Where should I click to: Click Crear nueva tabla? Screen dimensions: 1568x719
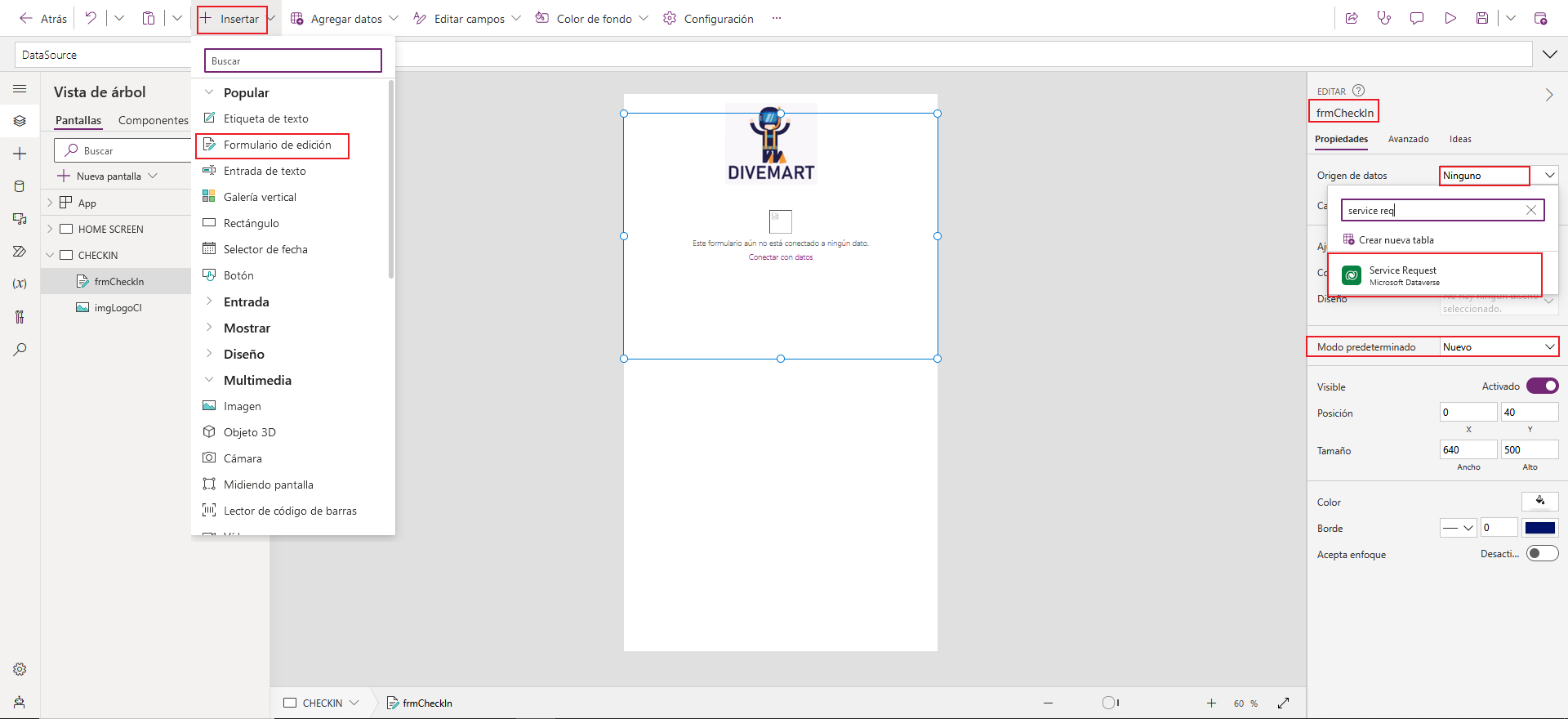tap(1388, 239)
